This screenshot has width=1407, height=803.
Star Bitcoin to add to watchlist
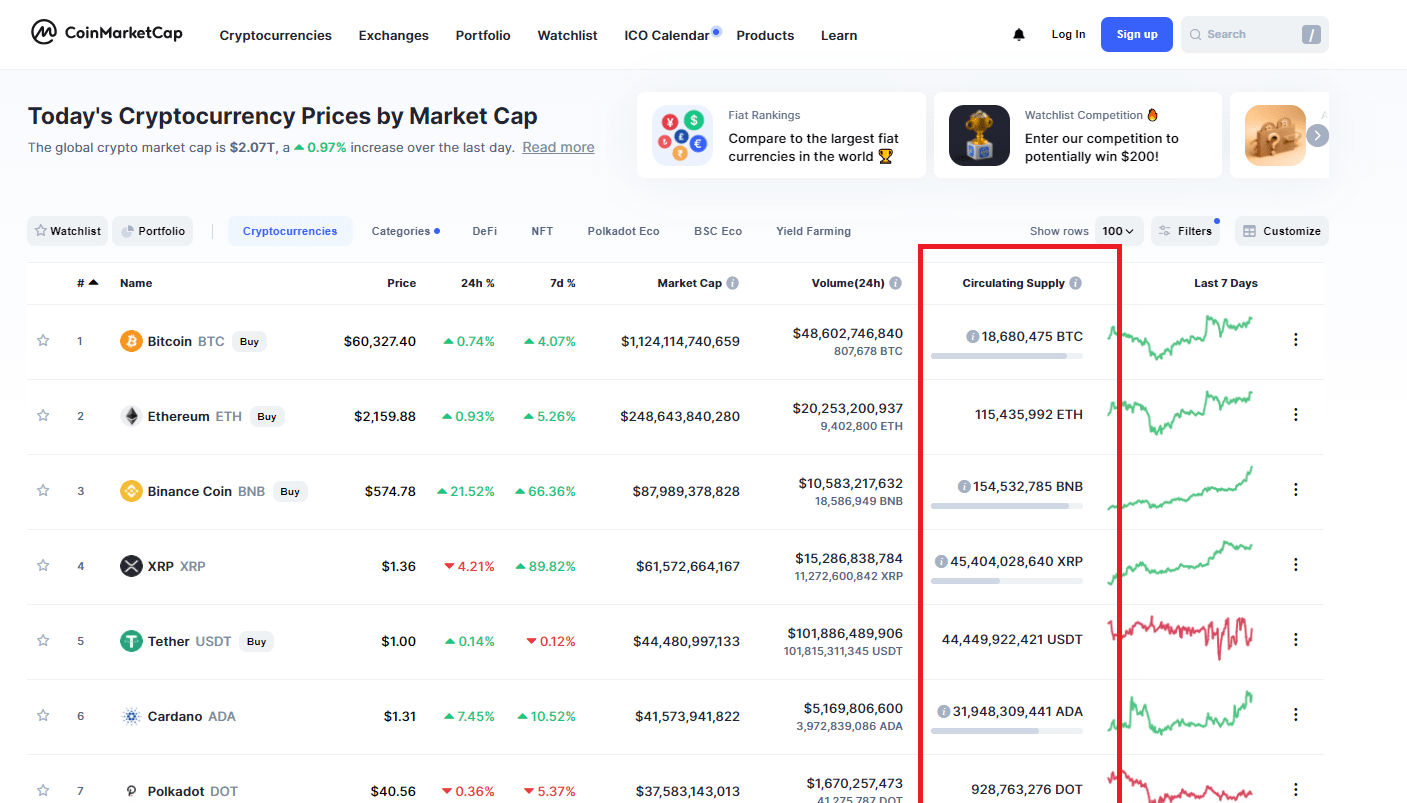click(x=43, y=340)
